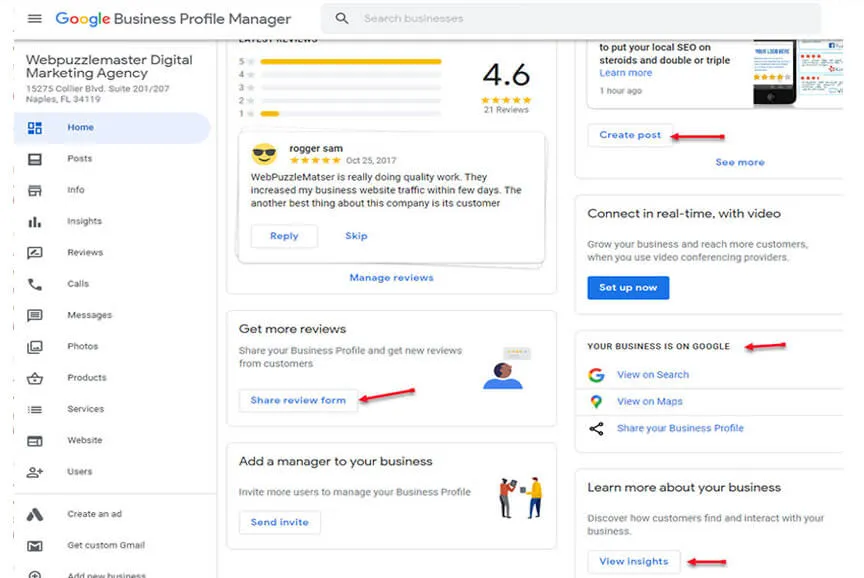
Task: Click the Photos gallery icon
Action: point(35,347)
